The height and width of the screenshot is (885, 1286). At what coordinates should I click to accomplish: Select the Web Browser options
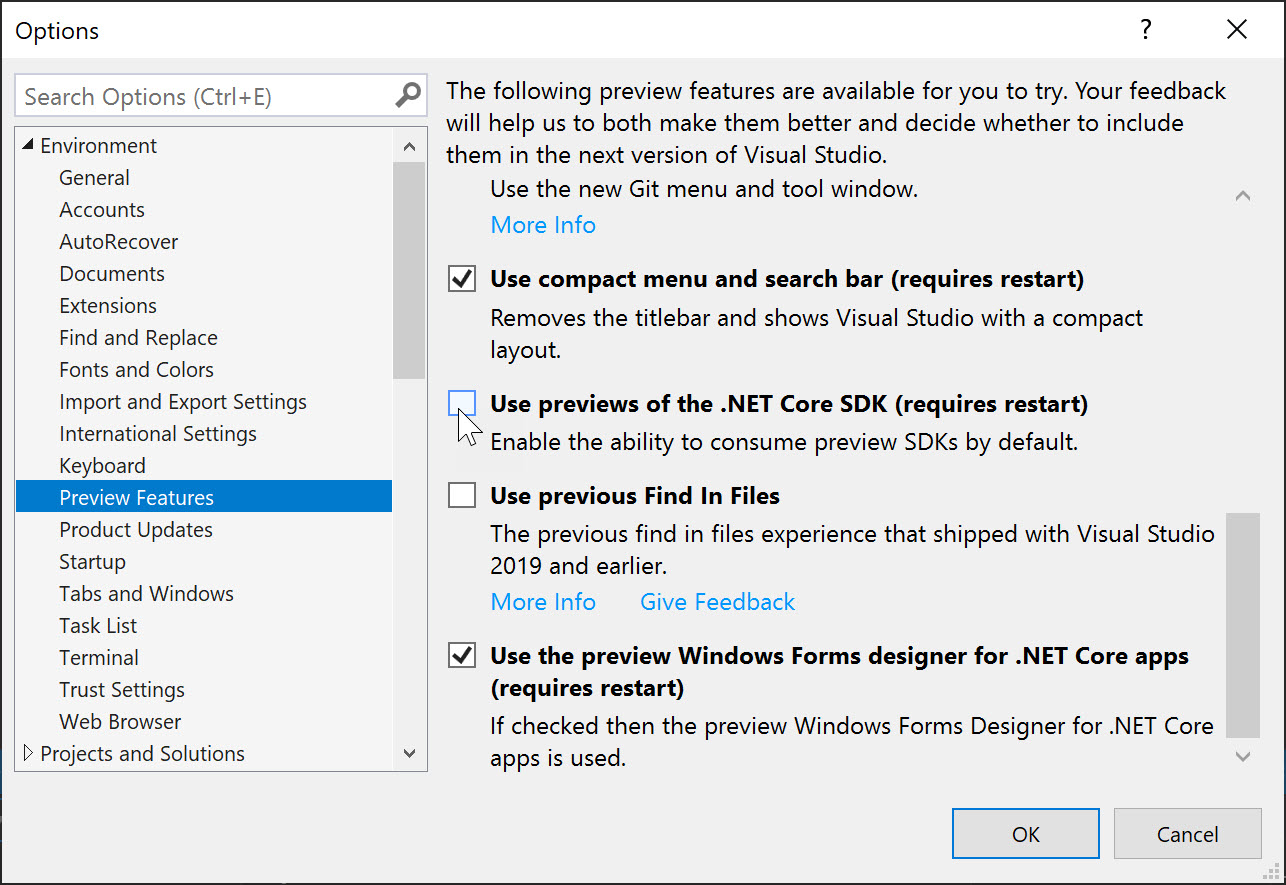120,722
